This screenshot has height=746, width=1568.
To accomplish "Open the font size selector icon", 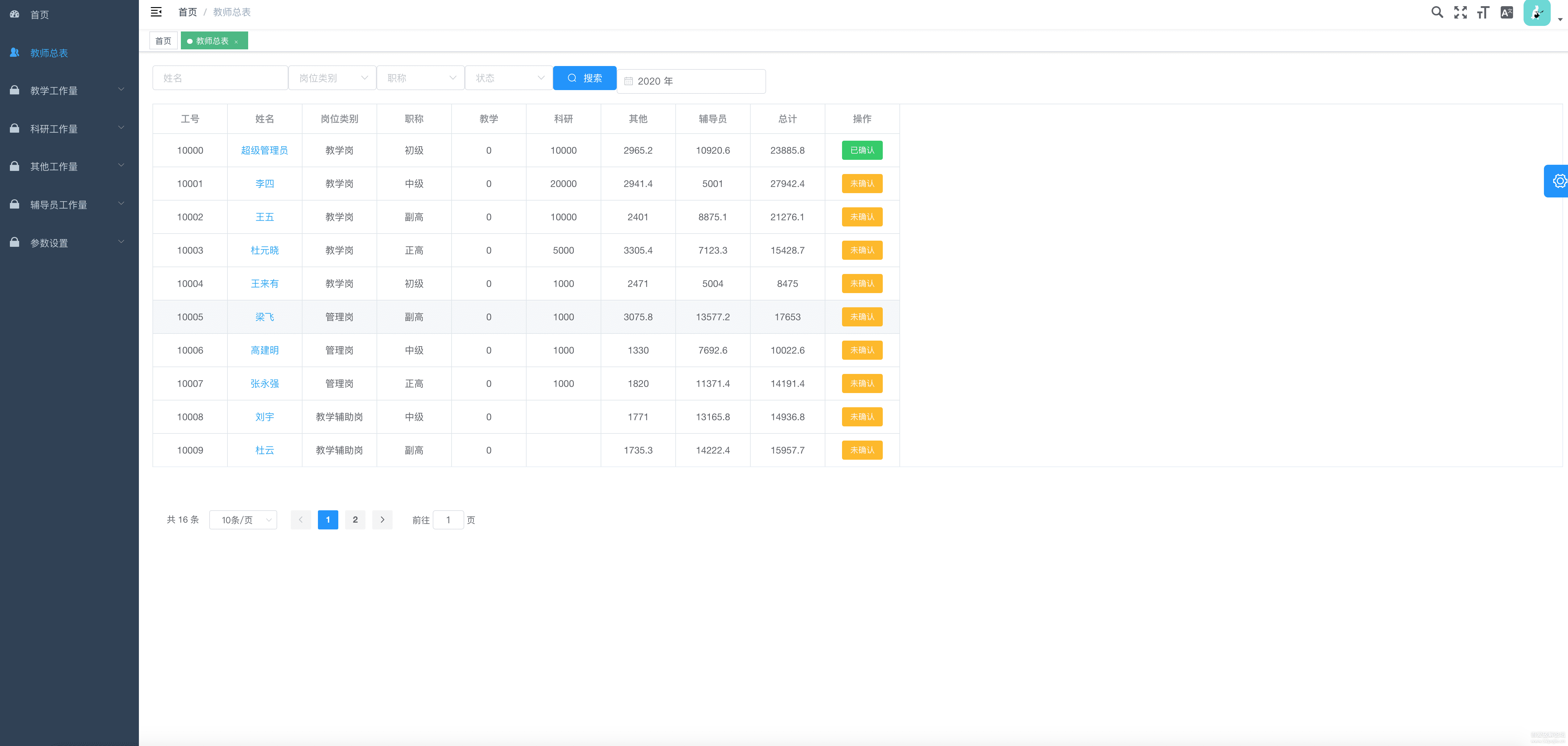I will coord(1483,12).
